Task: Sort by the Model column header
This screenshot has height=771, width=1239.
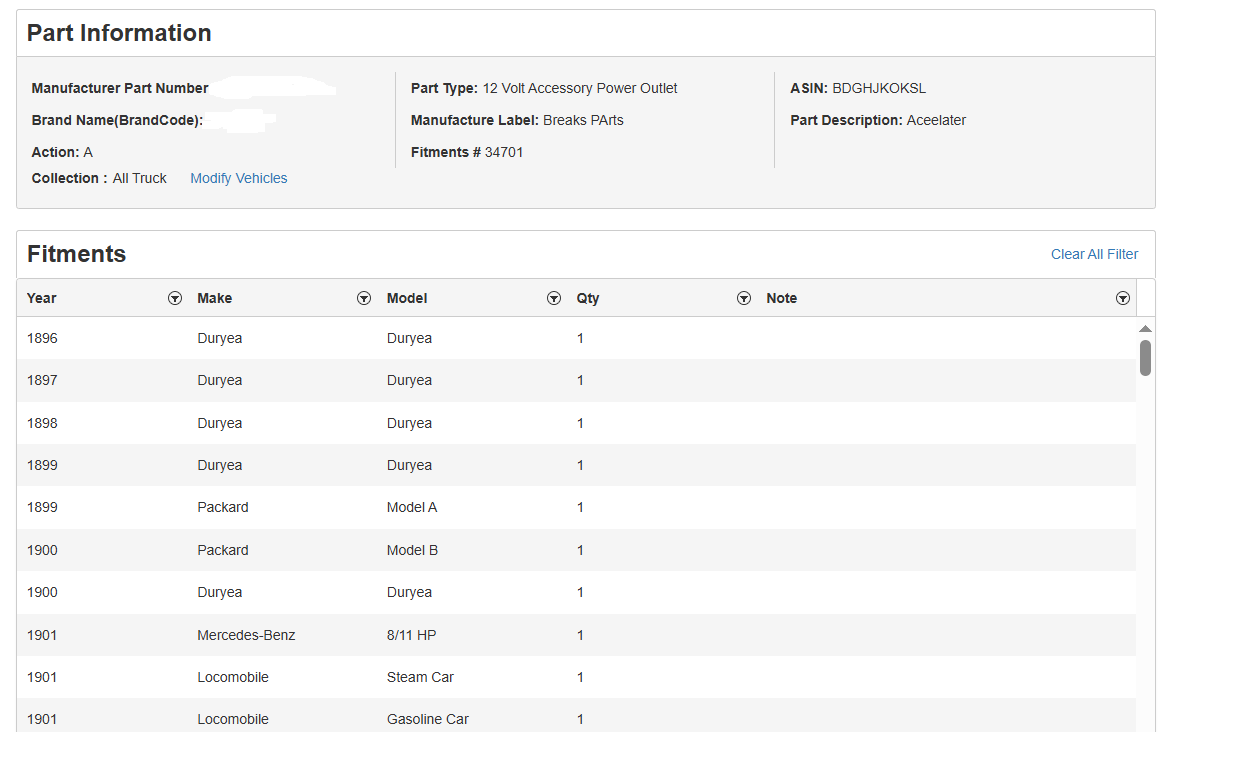Action: (x=407, y=298)
